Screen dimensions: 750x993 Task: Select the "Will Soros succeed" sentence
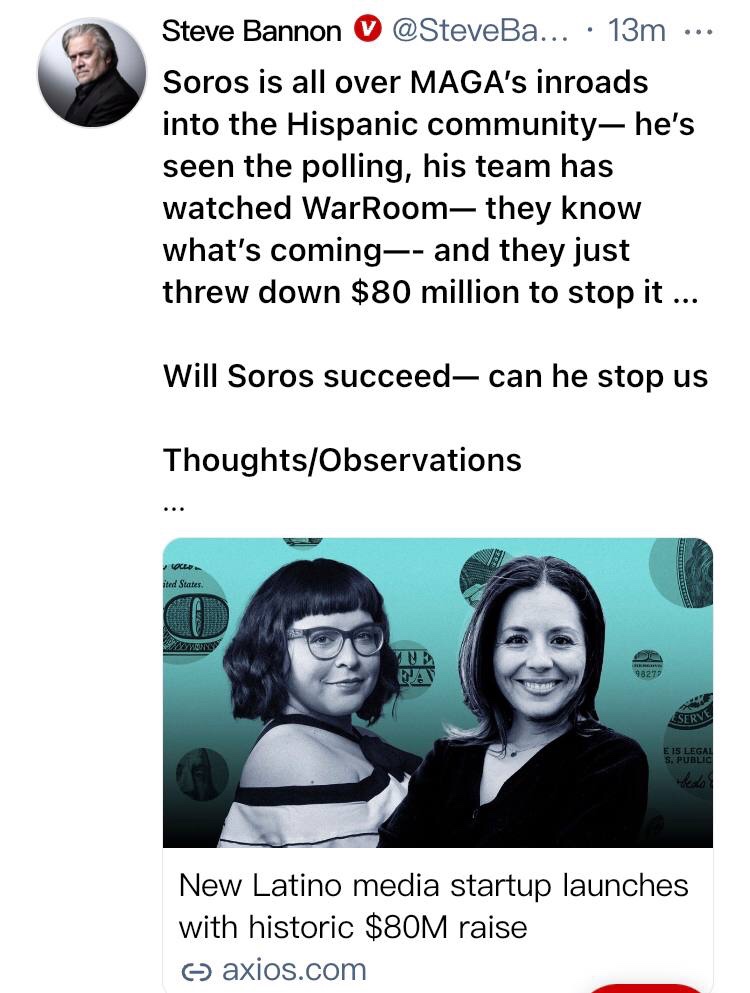click(435, 376)
